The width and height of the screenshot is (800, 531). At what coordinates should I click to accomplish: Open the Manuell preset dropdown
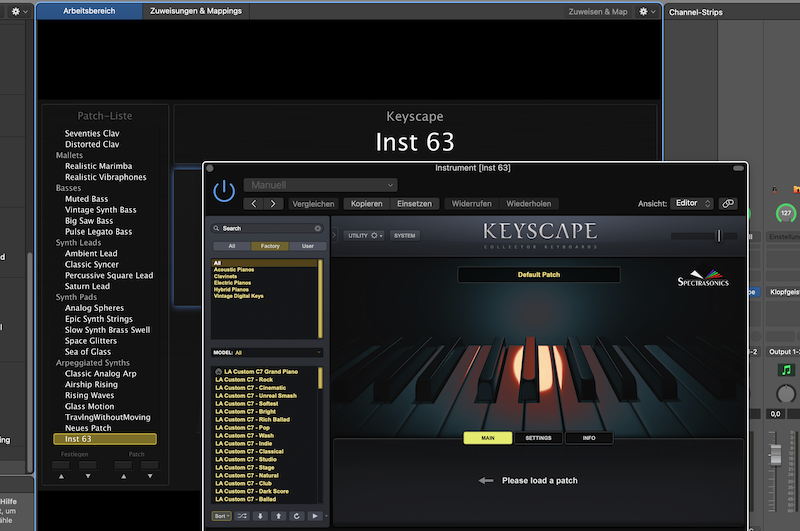click(320, 185)
